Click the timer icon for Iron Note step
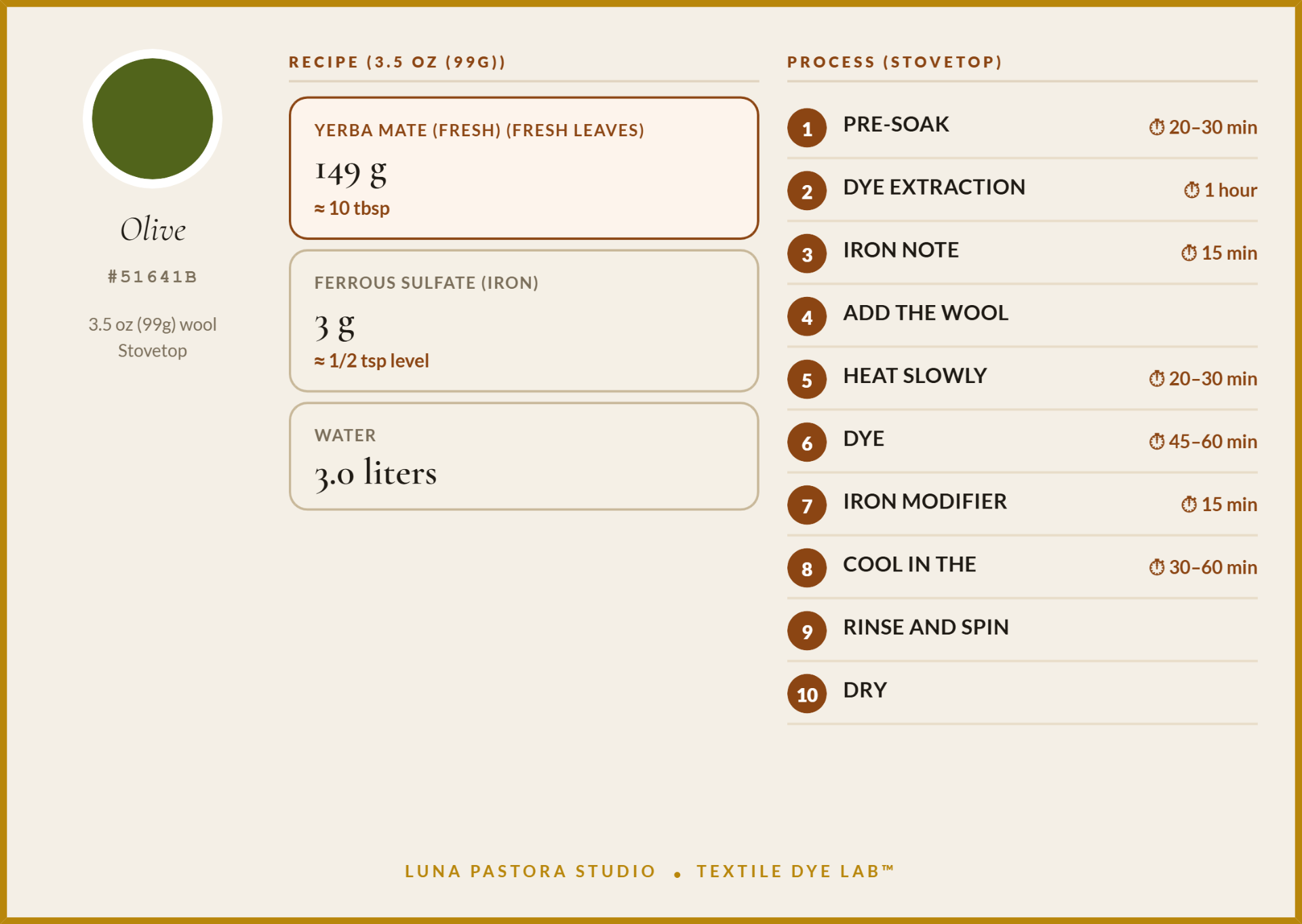The height and width of the screenshot is (924, 1302). click(x=1189, y=253)
